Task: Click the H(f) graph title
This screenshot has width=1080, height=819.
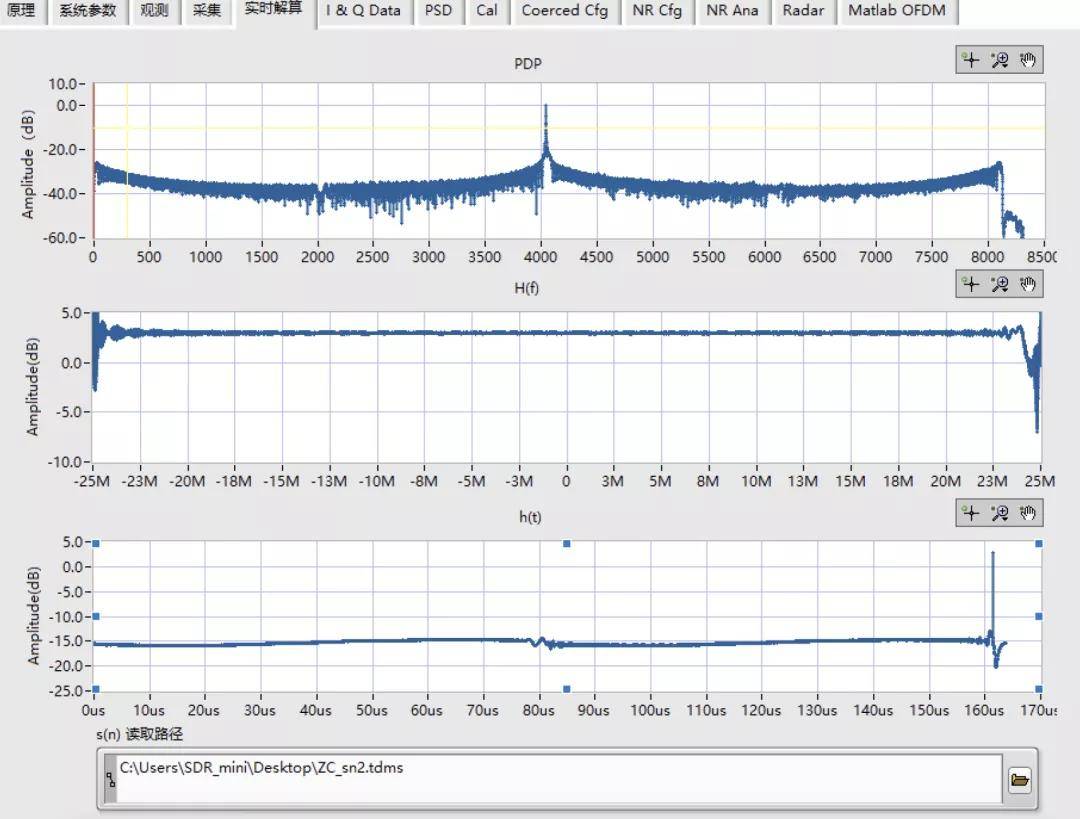Action: click(526, 288)
